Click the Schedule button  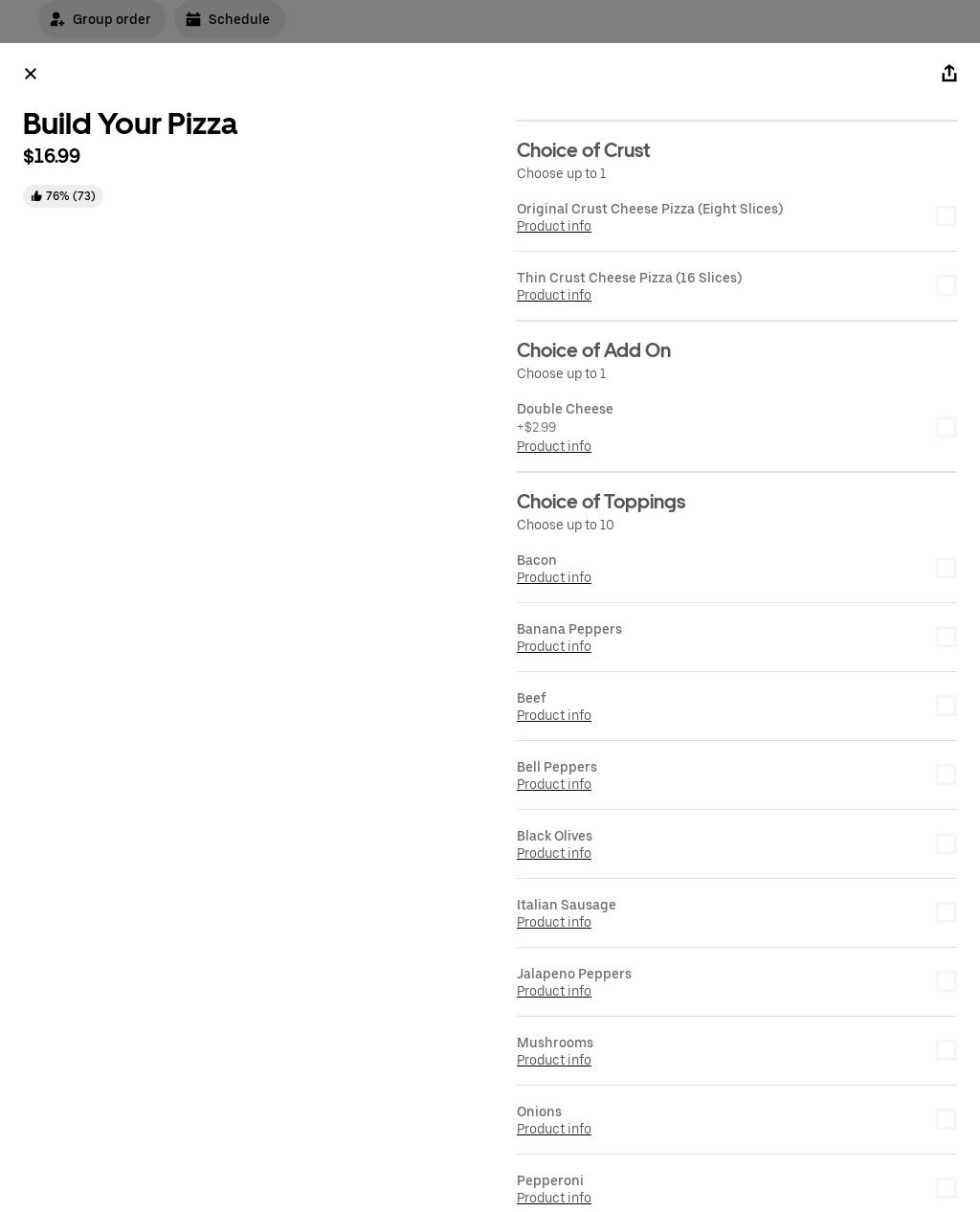click(229, 19)
